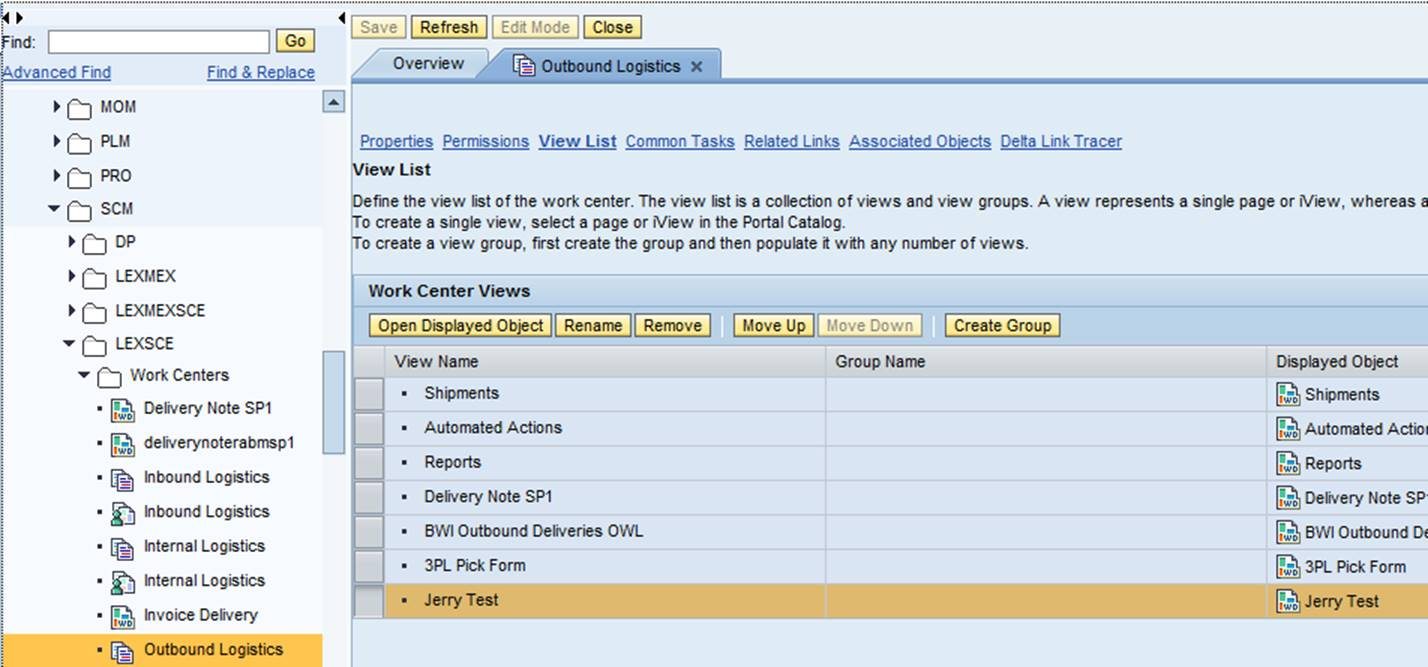Click the Create Group button
Image resolution: width=1428 pixels, height=667 pixels.
pyautogui.click(x=1002, y=326)
